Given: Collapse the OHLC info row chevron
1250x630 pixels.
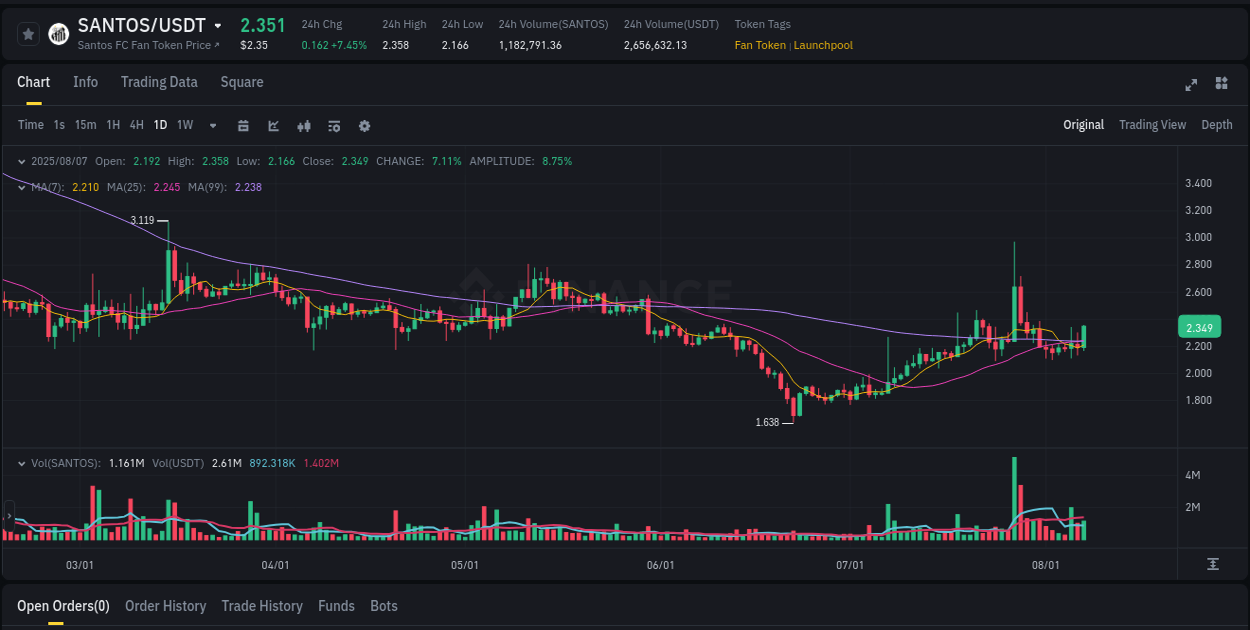Looking at the screenshot, I should (22, 161).
